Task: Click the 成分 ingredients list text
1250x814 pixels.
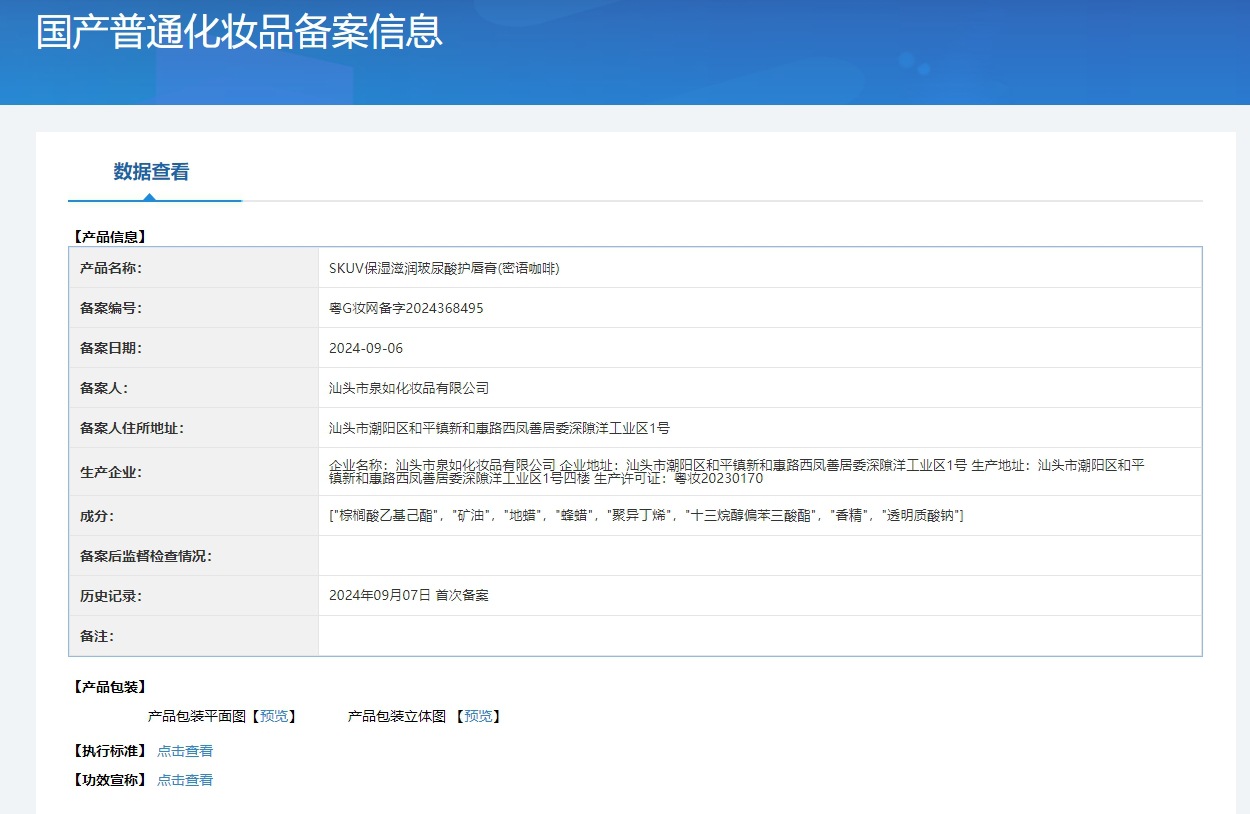Action: (646, 516)
